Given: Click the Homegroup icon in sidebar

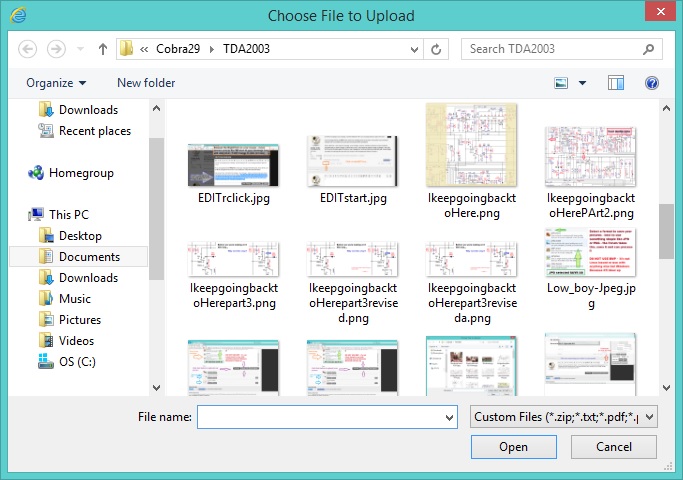Looking at the screenshot, I should [x=37, y=173].
